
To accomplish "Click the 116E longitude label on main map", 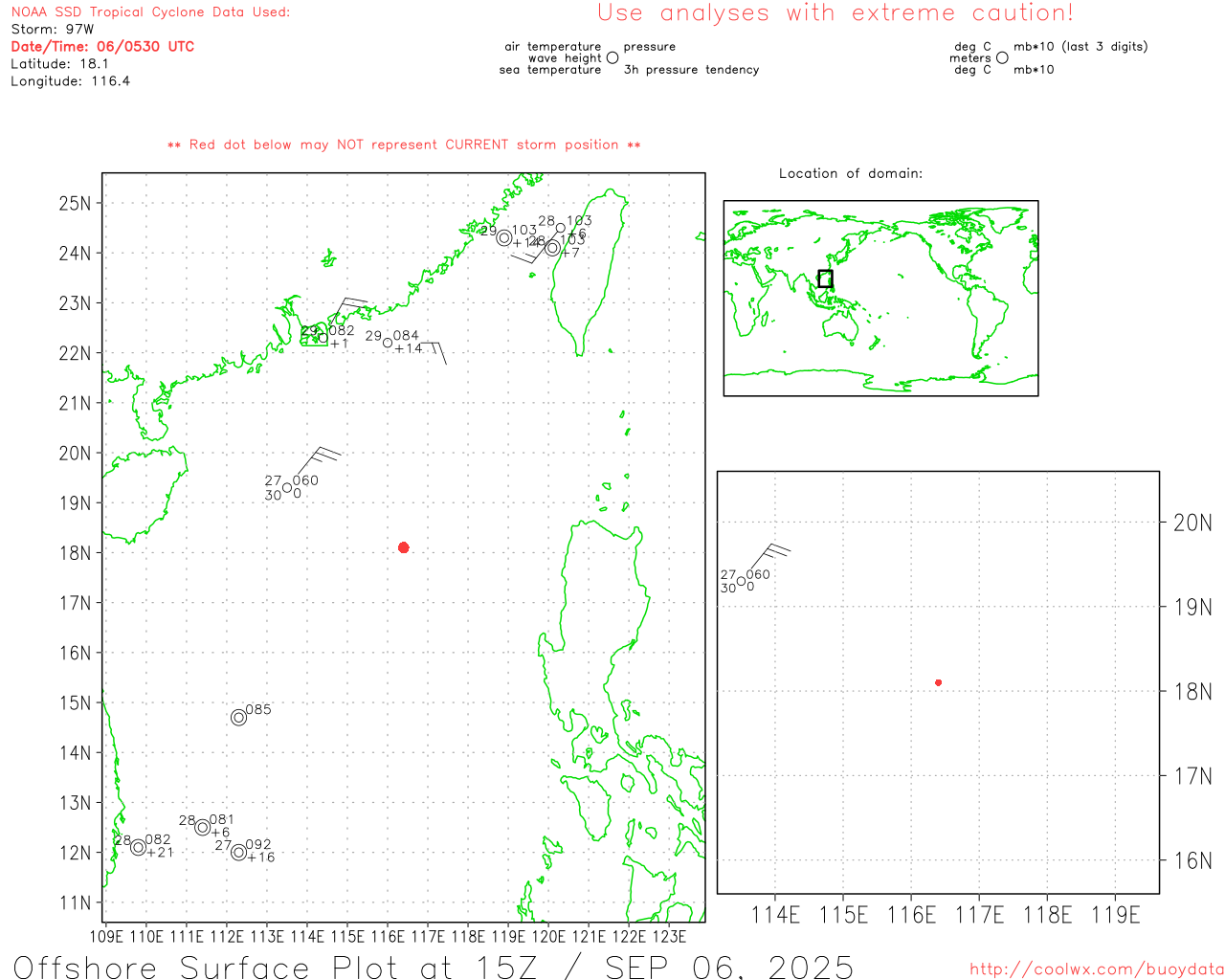I will click(x=388, y=936).
